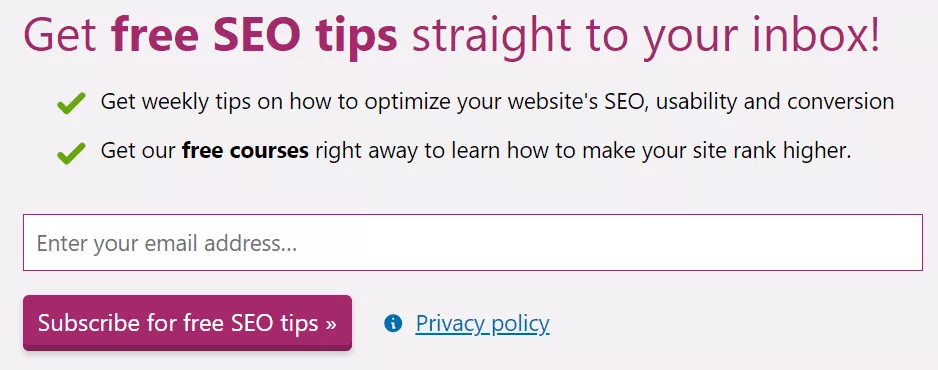Open the Privacy policy link
The width and height of the screenshot is (938, 370).
point(482,323)
